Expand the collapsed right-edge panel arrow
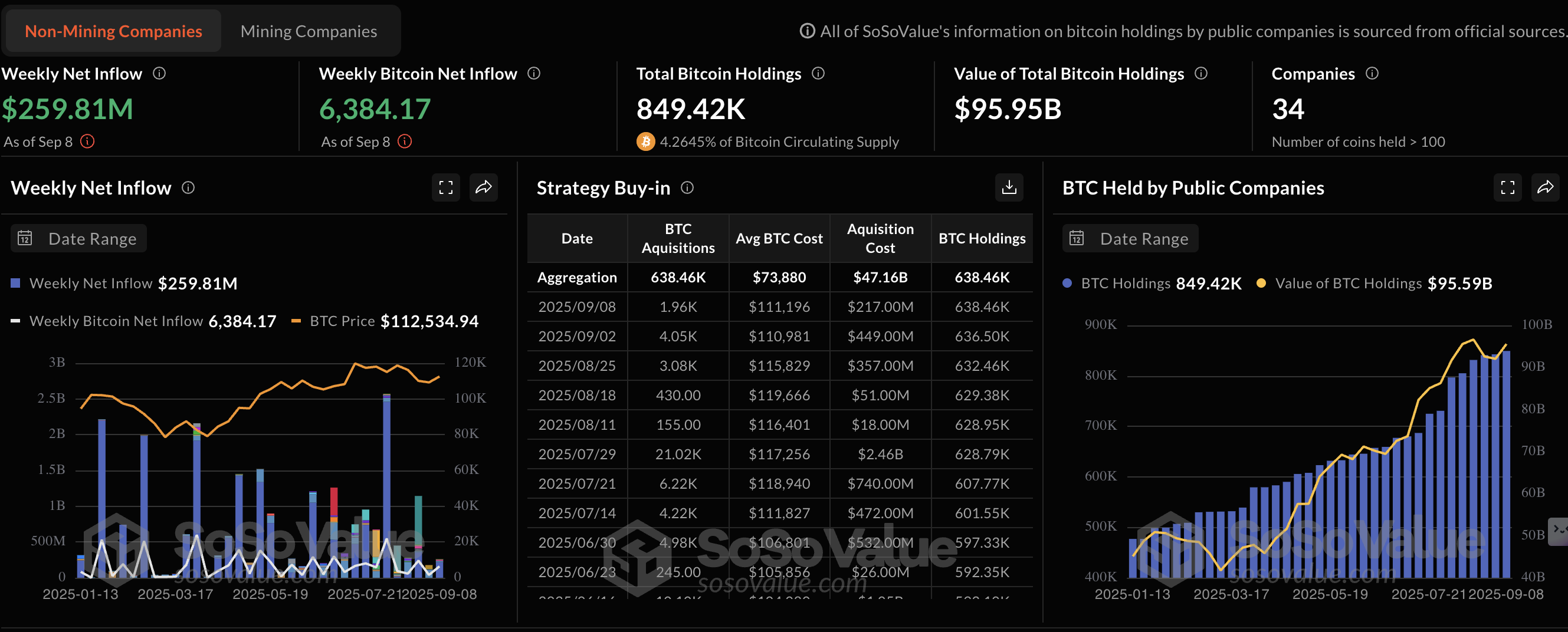The image size is (1568, 632). click(x=1561, y=532)
